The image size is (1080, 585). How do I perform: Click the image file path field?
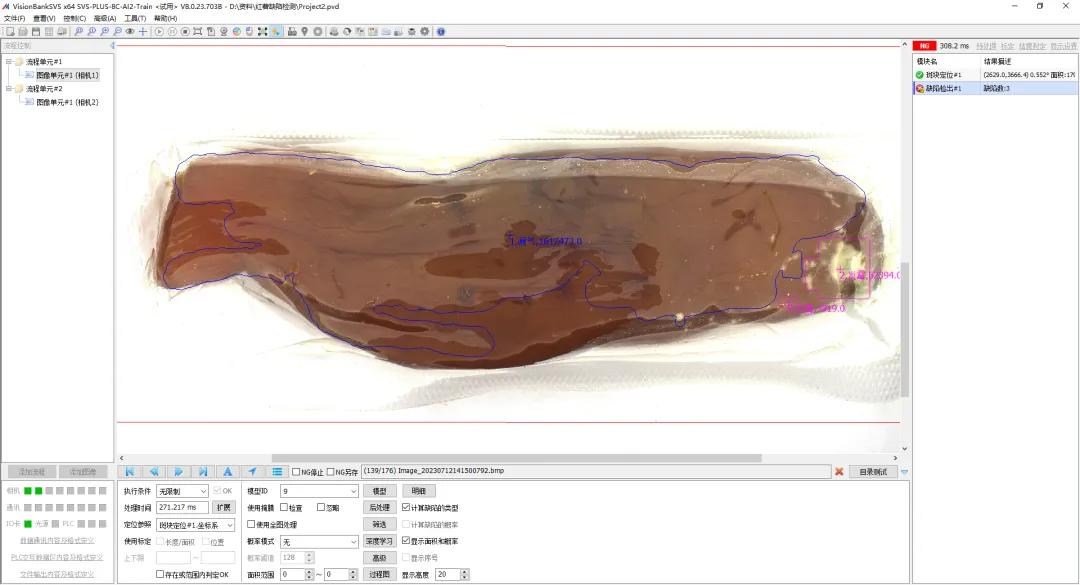tap(596, 471)
